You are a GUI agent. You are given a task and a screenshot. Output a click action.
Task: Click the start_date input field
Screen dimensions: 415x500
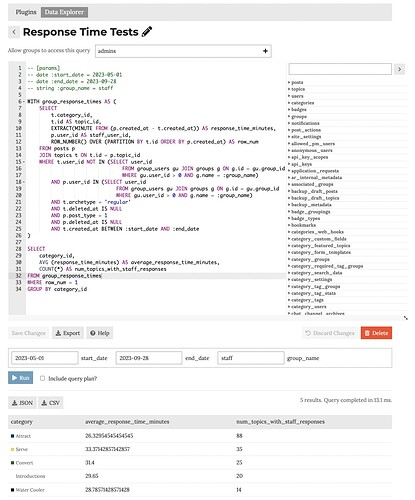click(45, 358)
